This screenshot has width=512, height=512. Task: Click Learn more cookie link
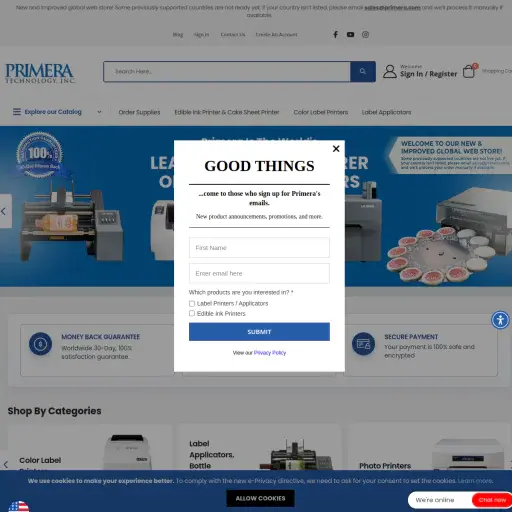[475, 481]
